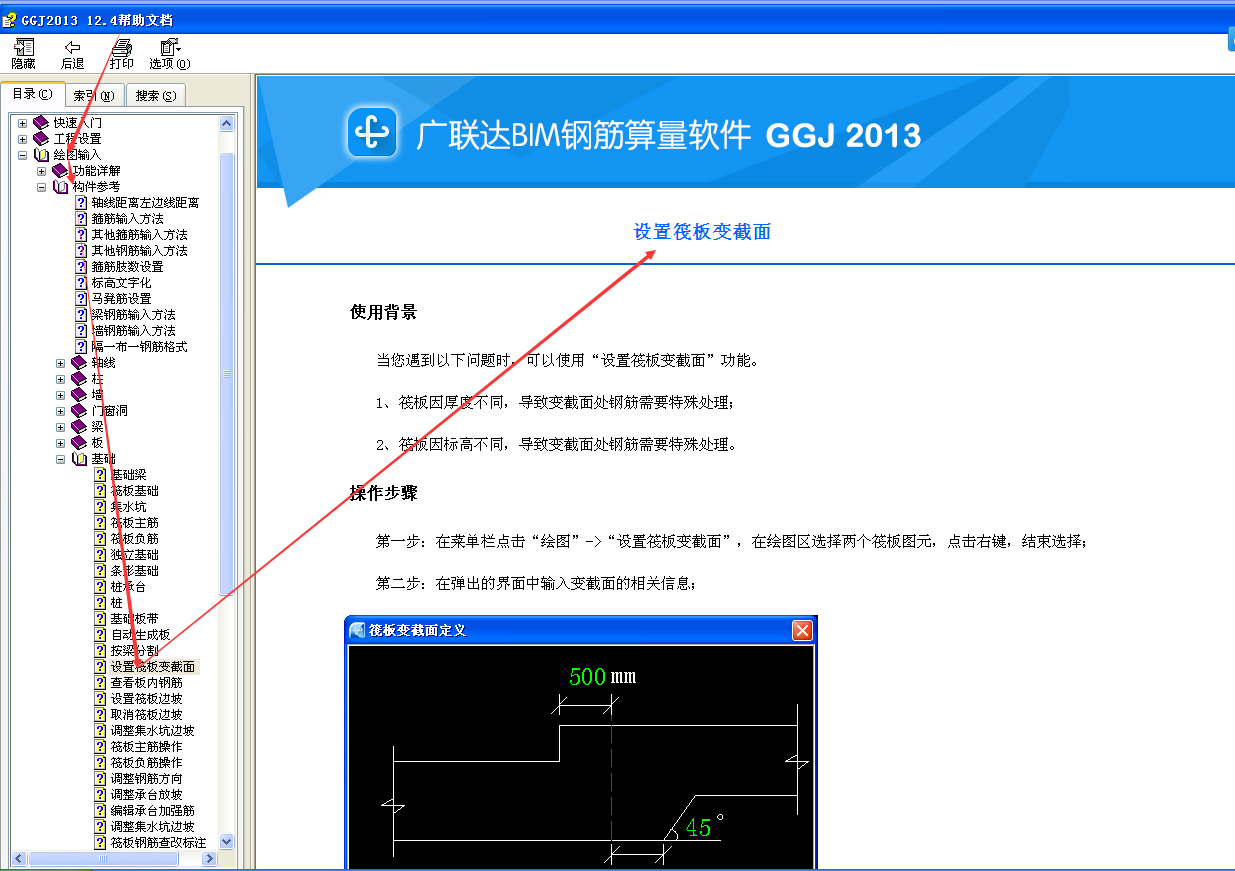Open the 墙钢筋输入方法 topic
This screenshot has width=1235, height=871.
click(133, 331)
